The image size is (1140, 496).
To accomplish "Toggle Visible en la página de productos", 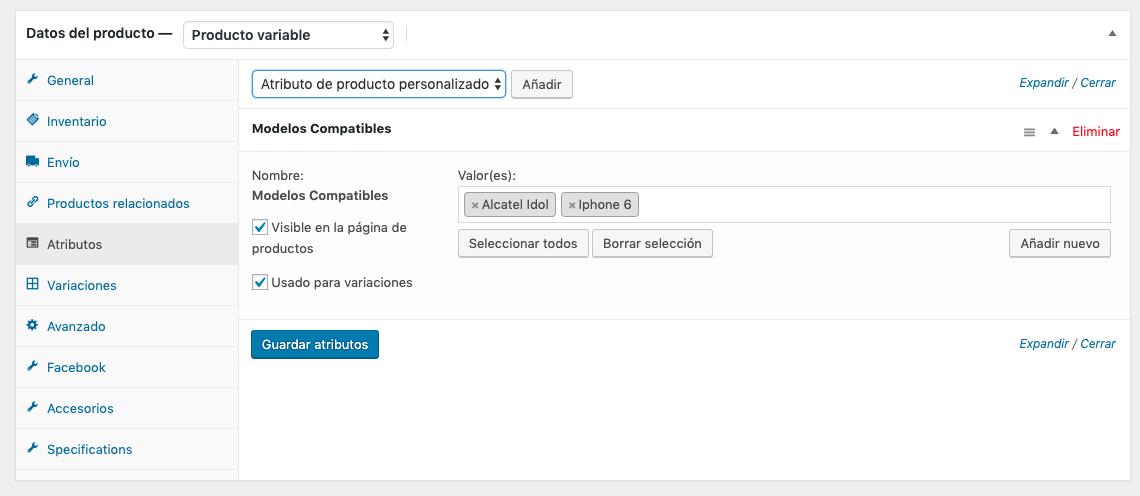I will 260,228.
